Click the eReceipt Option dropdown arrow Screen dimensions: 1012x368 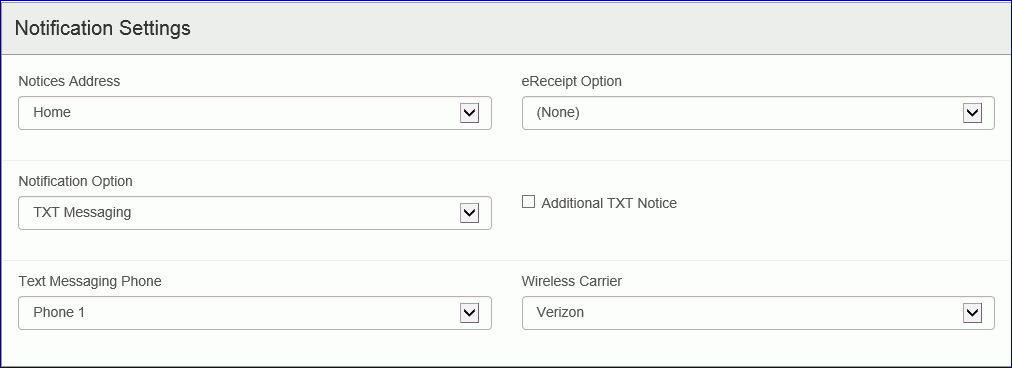pyautogui.click(x=972, y=113)
